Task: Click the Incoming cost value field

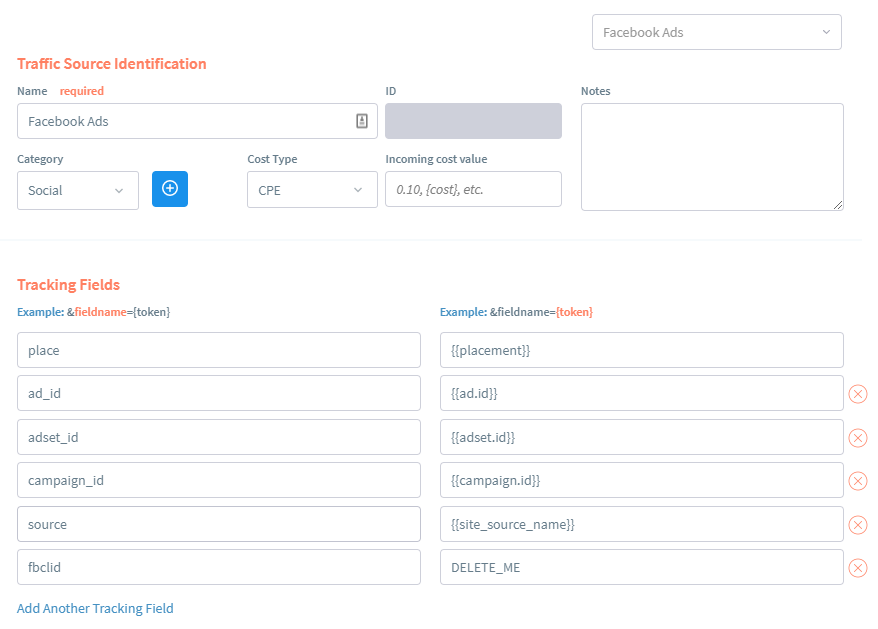Action: coord(473,189)
